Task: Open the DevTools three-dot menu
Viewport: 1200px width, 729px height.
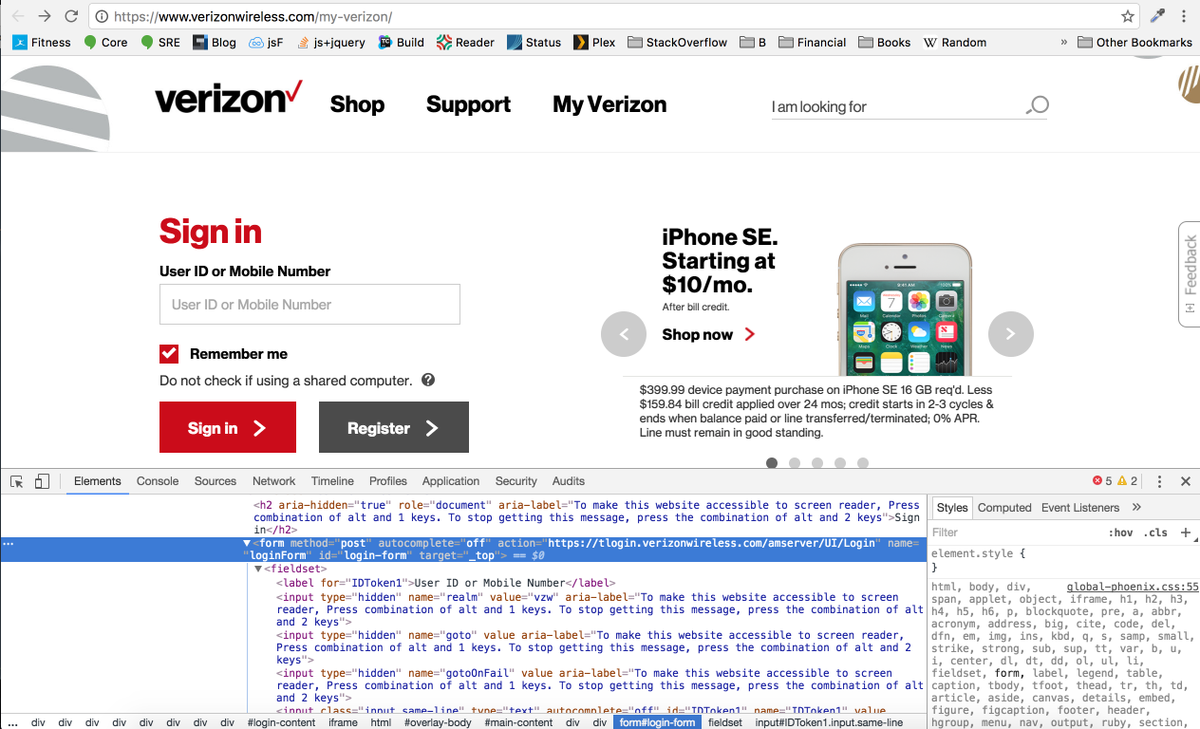Action: click(1160, 481)
